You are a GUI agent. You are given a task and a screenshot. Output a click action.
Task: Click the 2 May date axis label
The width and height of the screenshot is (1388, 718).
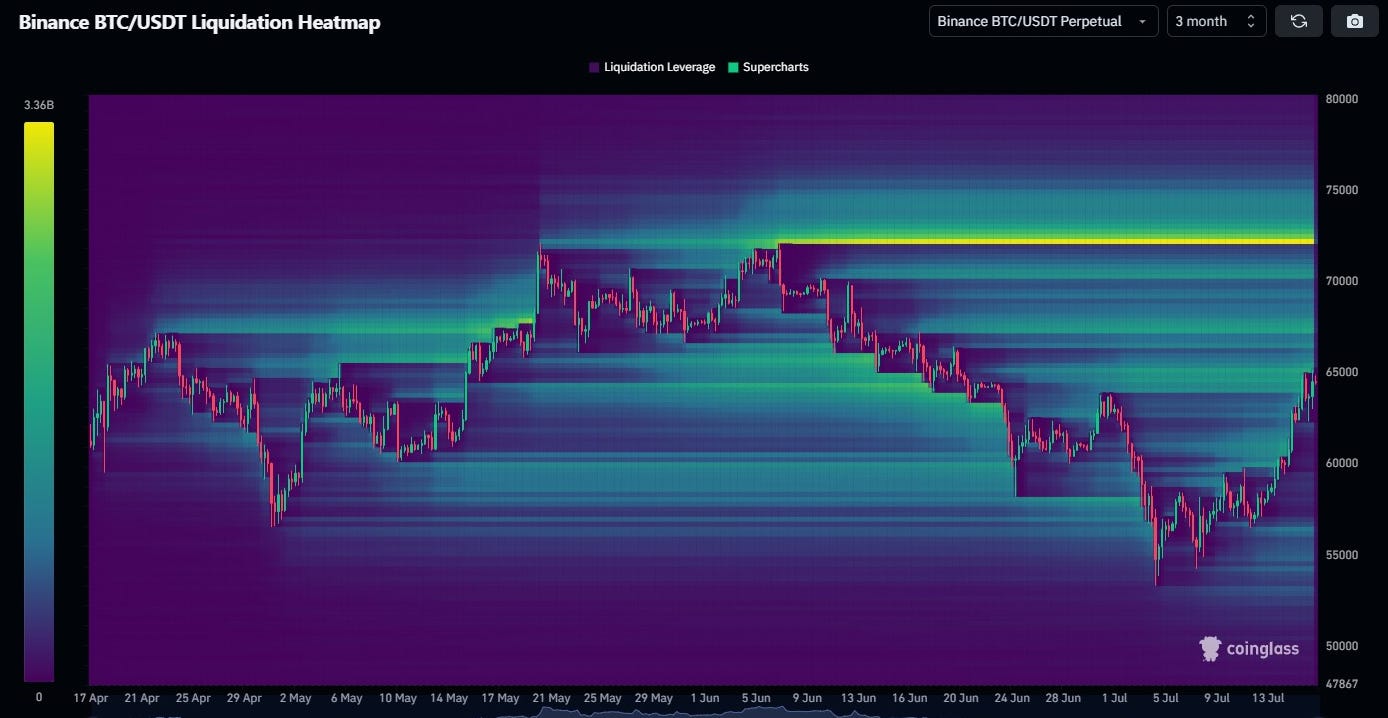296,698
